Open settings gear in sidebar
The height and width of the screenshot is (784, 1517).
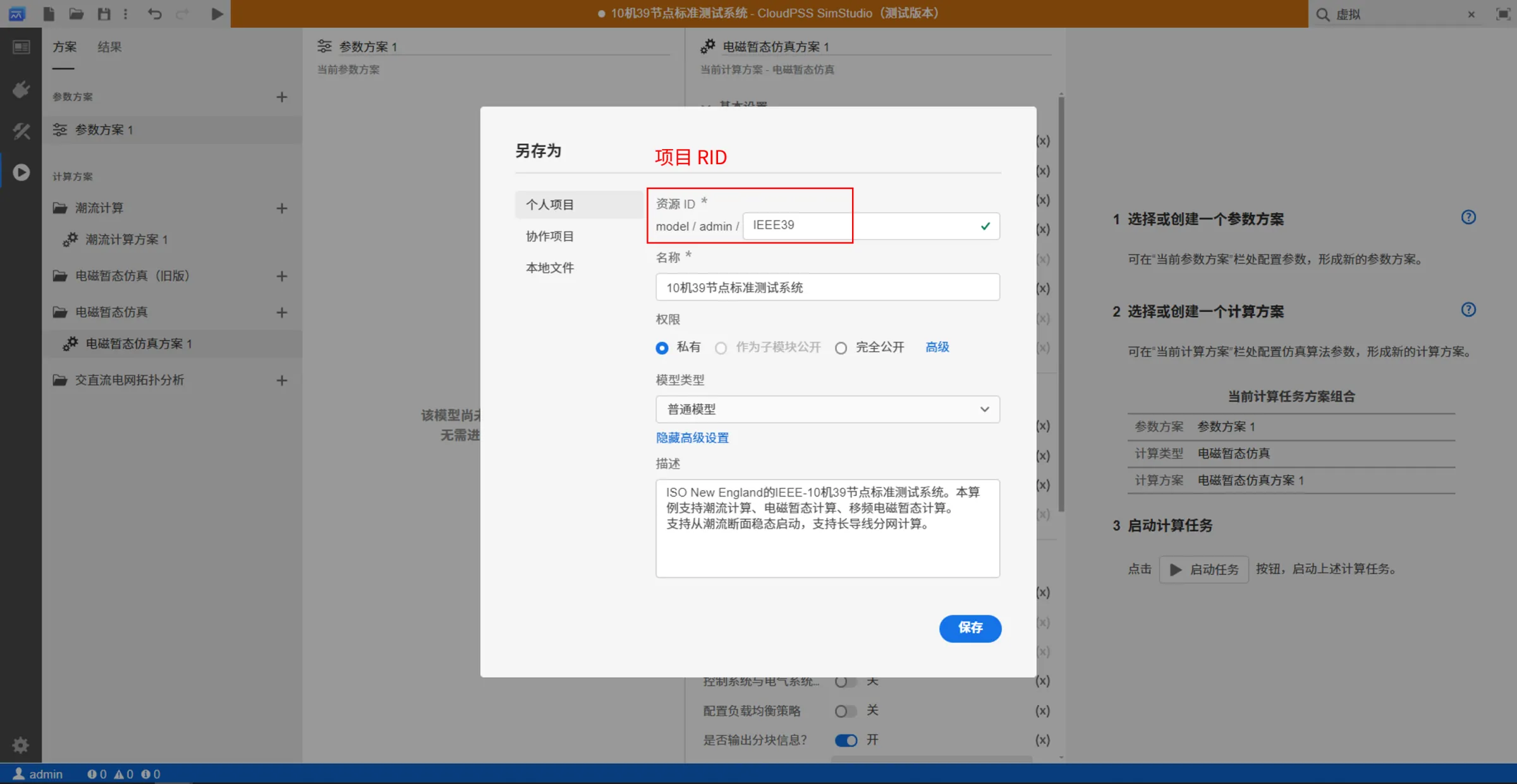(20, 745)
